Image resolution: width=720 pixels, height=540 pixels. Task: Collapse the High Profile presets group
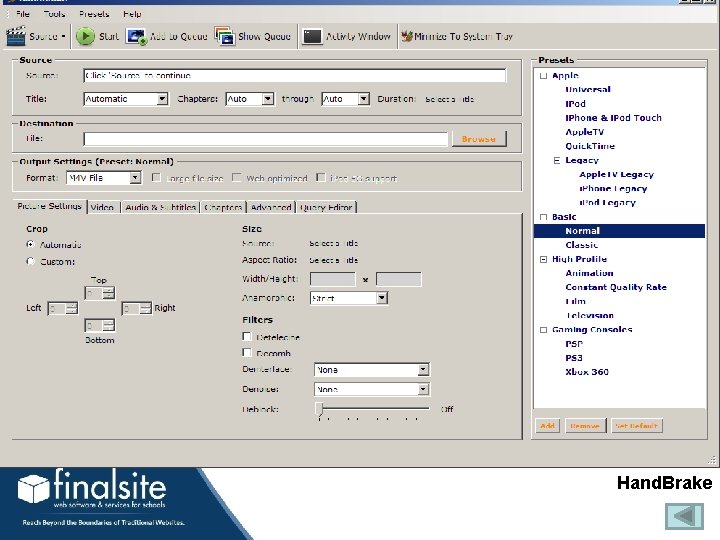pyautogui.click(x=544, y=259)
